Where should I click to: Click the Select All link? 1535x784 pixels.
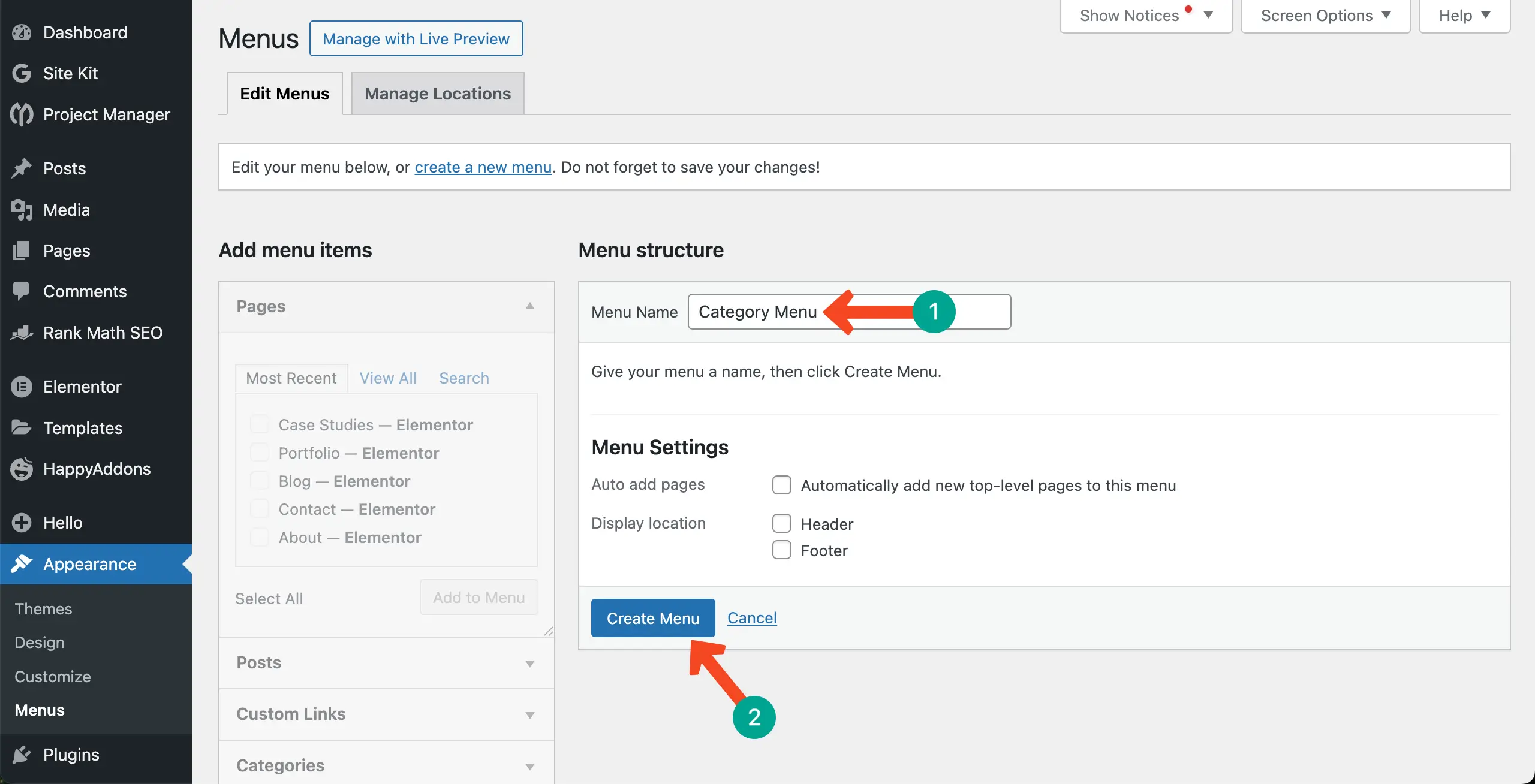(x=269, y=599)
